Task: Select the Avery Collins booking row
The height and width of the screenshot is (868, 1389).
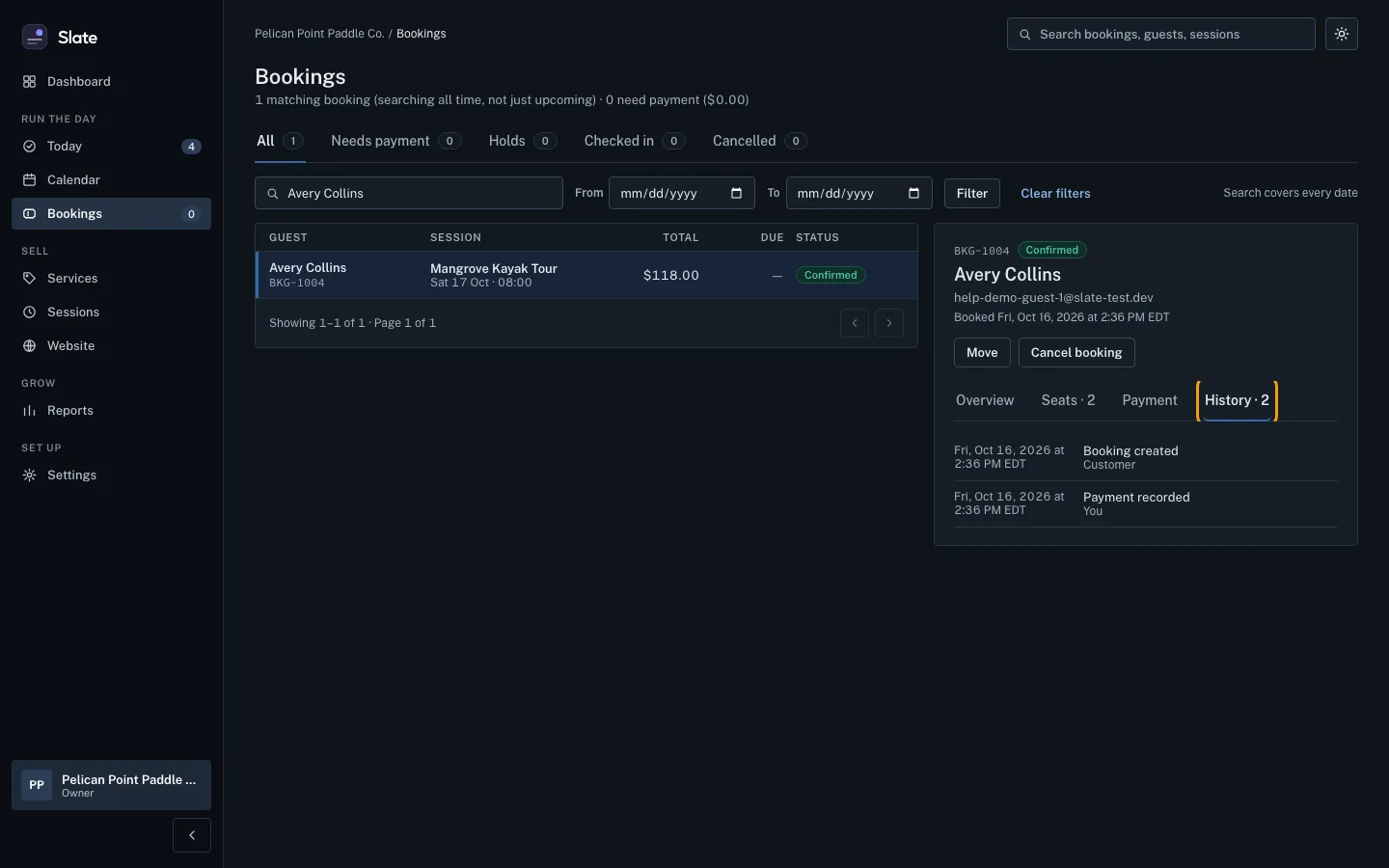Action: click(x=586, y=275)
